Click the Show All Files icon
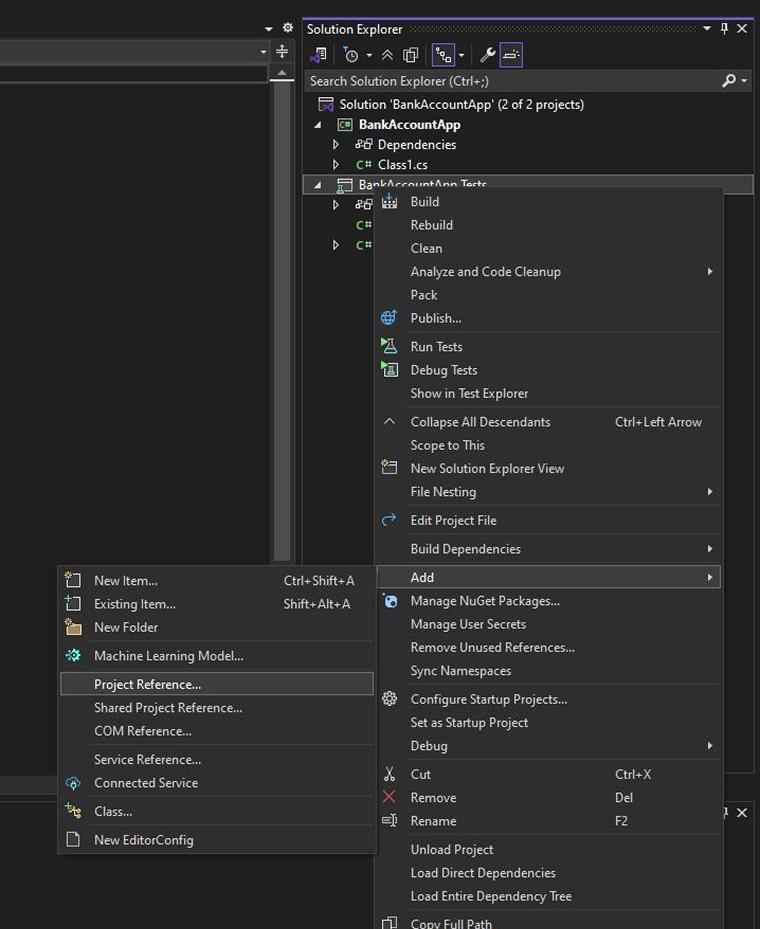760x929 pixels. point(411,55)
